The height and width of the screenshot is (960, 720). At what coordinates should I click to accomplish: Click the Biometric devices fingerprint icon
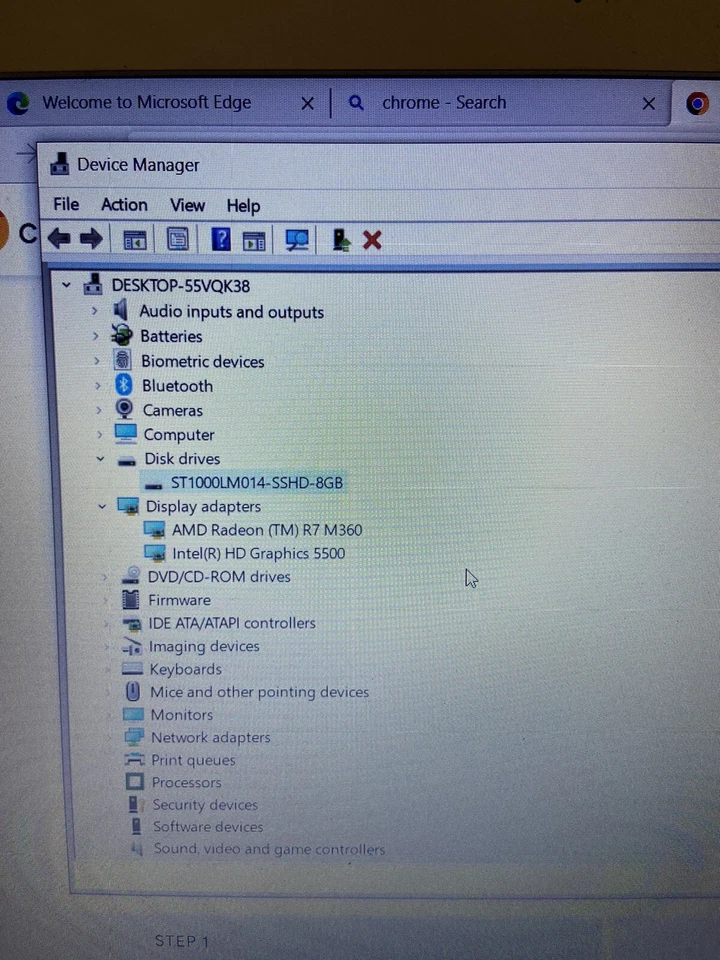(122, 360)
